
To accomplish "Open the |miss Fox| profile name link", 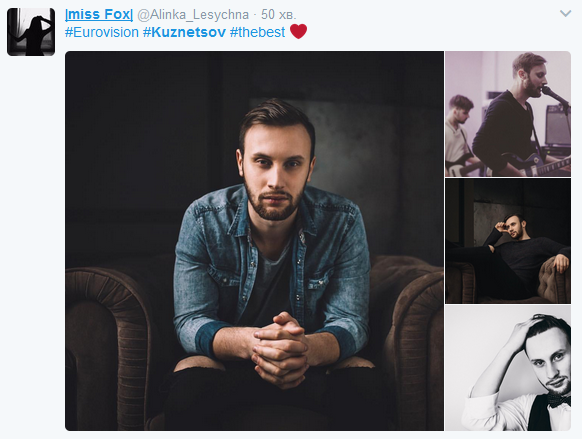I will (99, 14).
